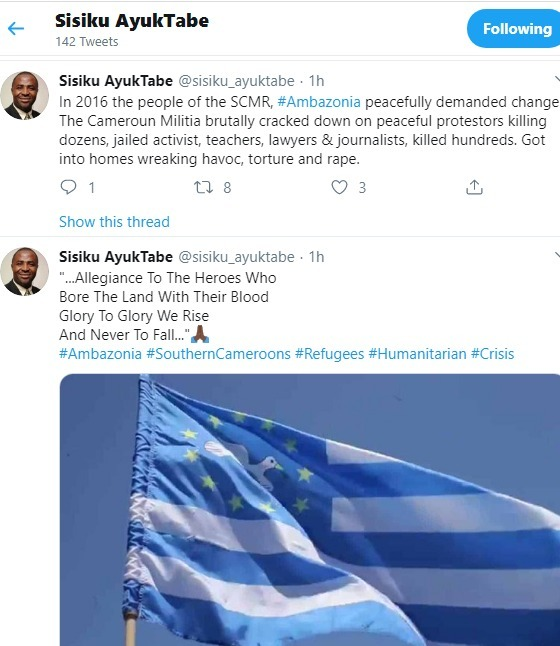Image resolution: width=560 pixels, height=646 pixels.
Task: Like the tweet showing 3 likes
Action: (339, 187)
